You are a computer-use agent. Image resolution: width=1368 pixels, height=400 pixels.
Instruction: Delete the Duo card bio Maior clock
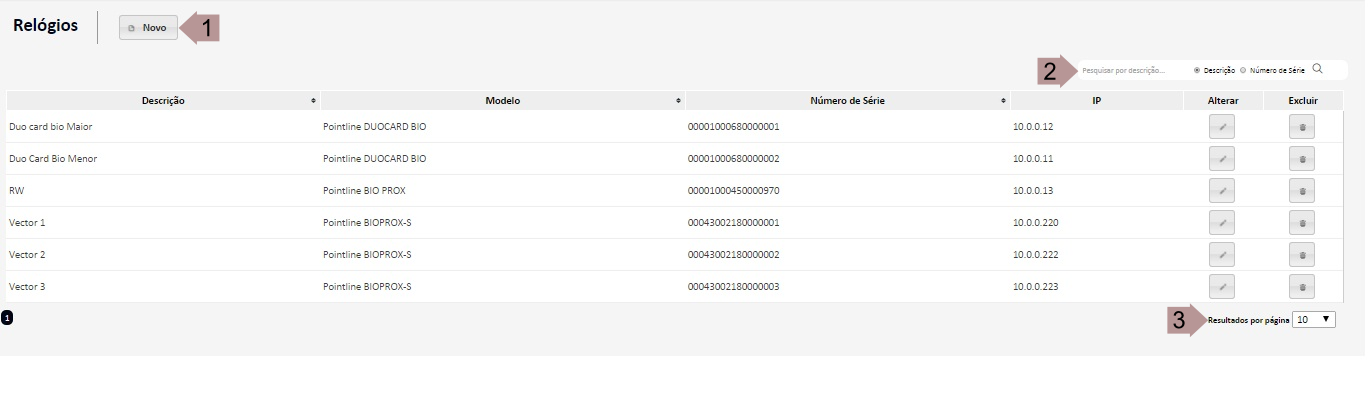tap(1301, 127)
